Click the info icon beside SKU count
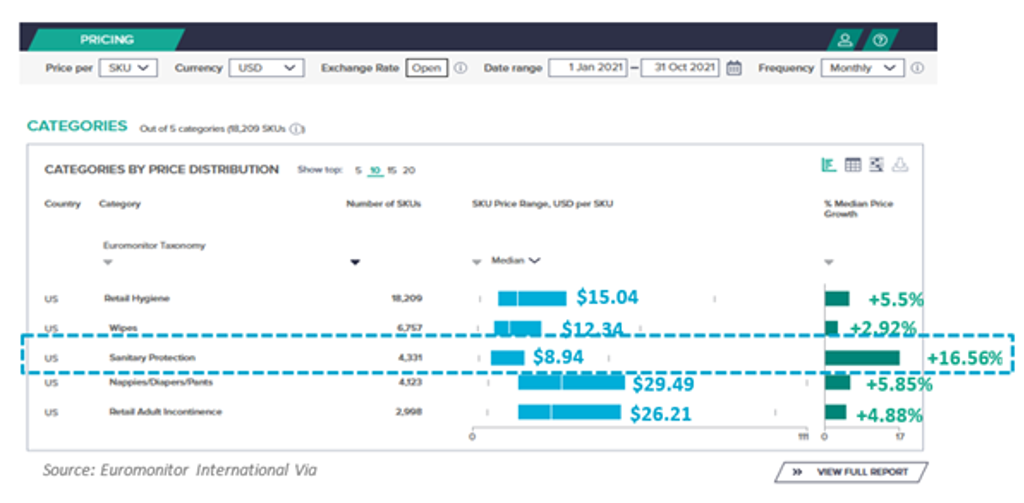Viewport: 1024px width, 503px height. (297, 129)
